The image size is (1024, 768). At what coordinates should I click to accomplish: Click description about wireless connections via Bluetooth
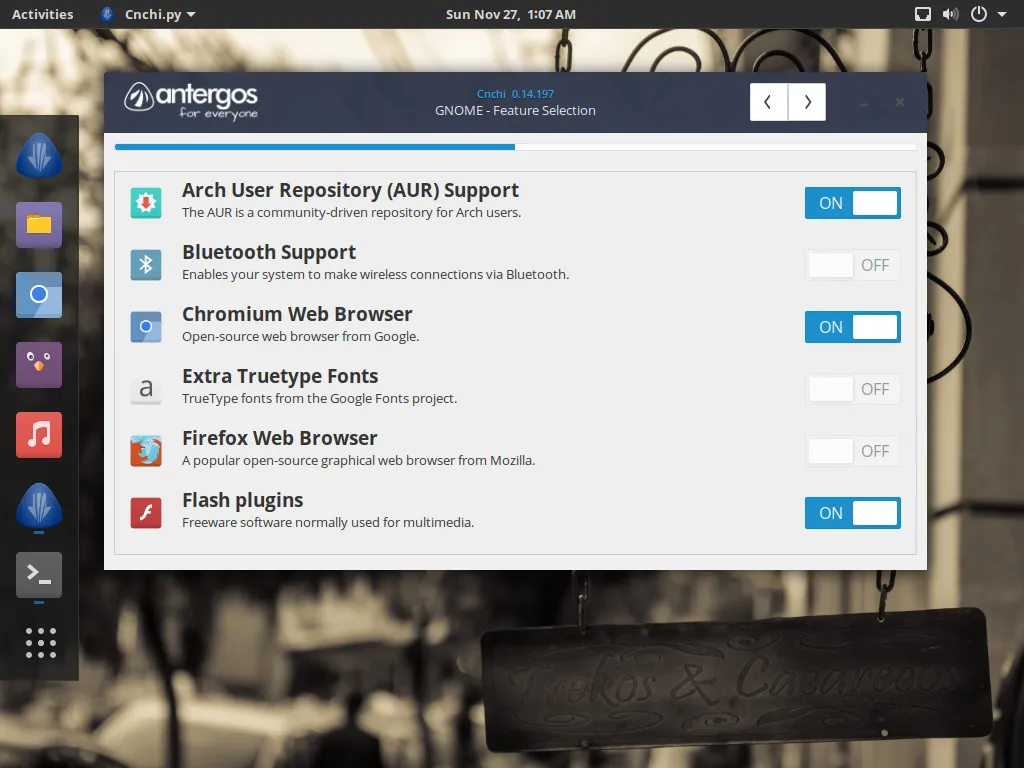pyautogui.click(x=376, y=274)
